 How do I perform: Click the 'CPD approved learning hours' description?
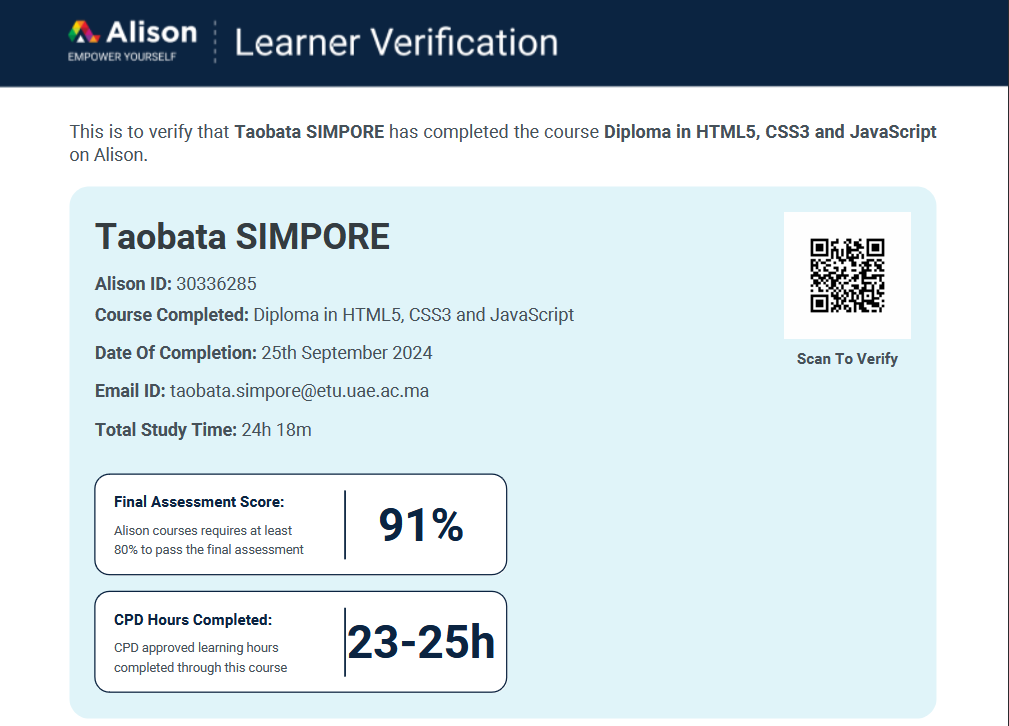200,657
